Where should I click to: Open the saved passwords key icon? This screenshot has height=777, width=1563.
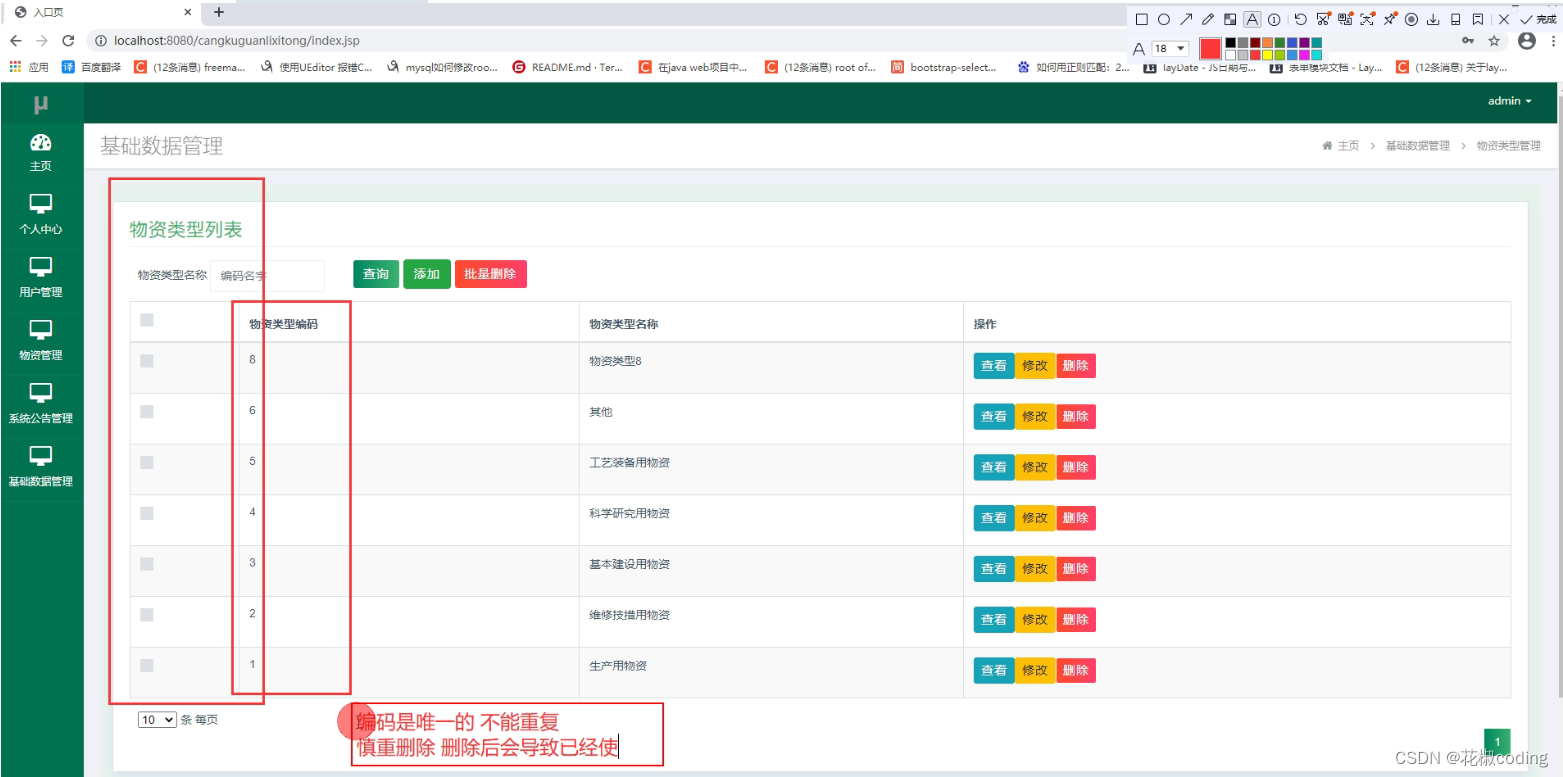click(1467, 41)
